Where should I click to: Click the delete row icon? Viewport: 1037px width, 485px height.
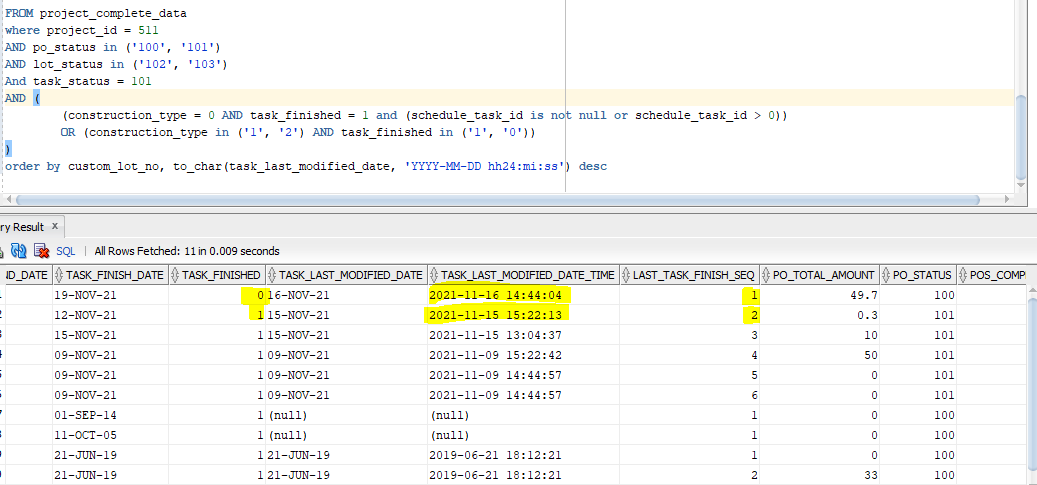(x=42, y=251)
